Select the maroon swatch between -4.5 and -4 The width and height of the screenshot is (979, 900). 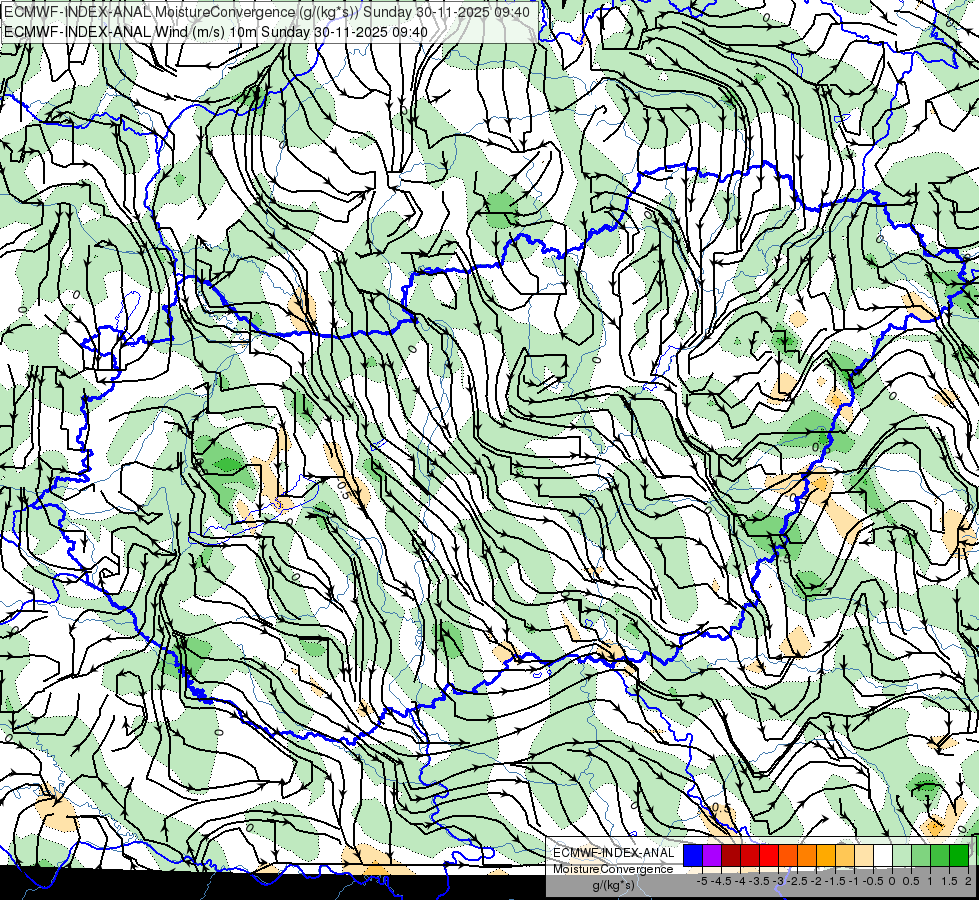(x=731, y=856)
